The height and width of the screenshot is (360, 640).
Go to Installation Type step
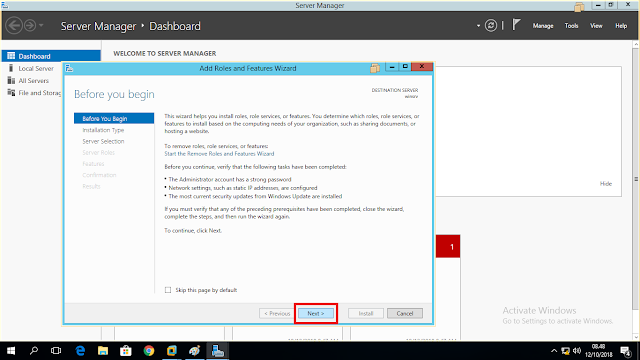[x=103, y=130]
